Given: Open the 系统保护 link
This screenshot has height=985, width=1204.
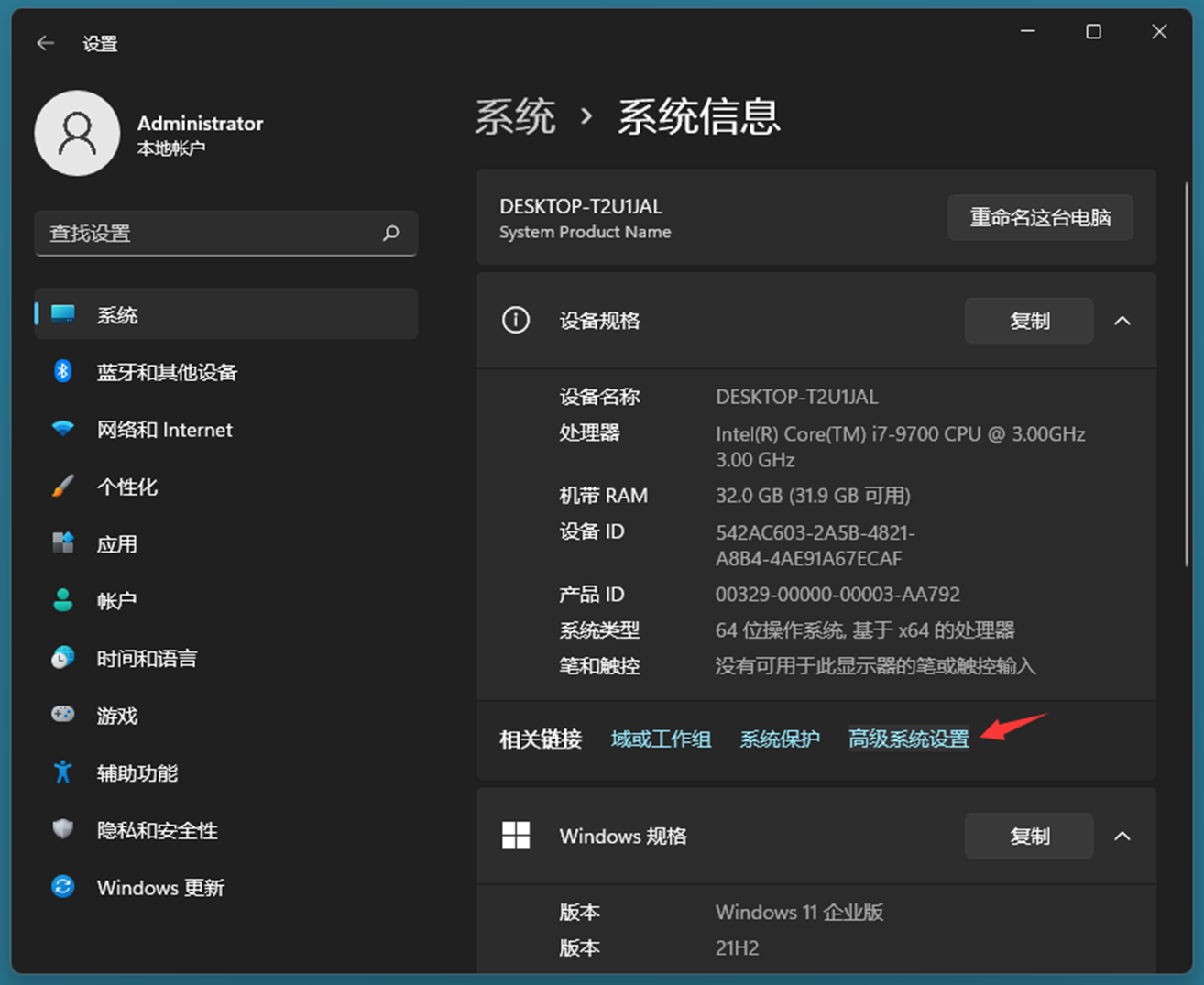Looking at the screenshot, I should pos(780,739).
